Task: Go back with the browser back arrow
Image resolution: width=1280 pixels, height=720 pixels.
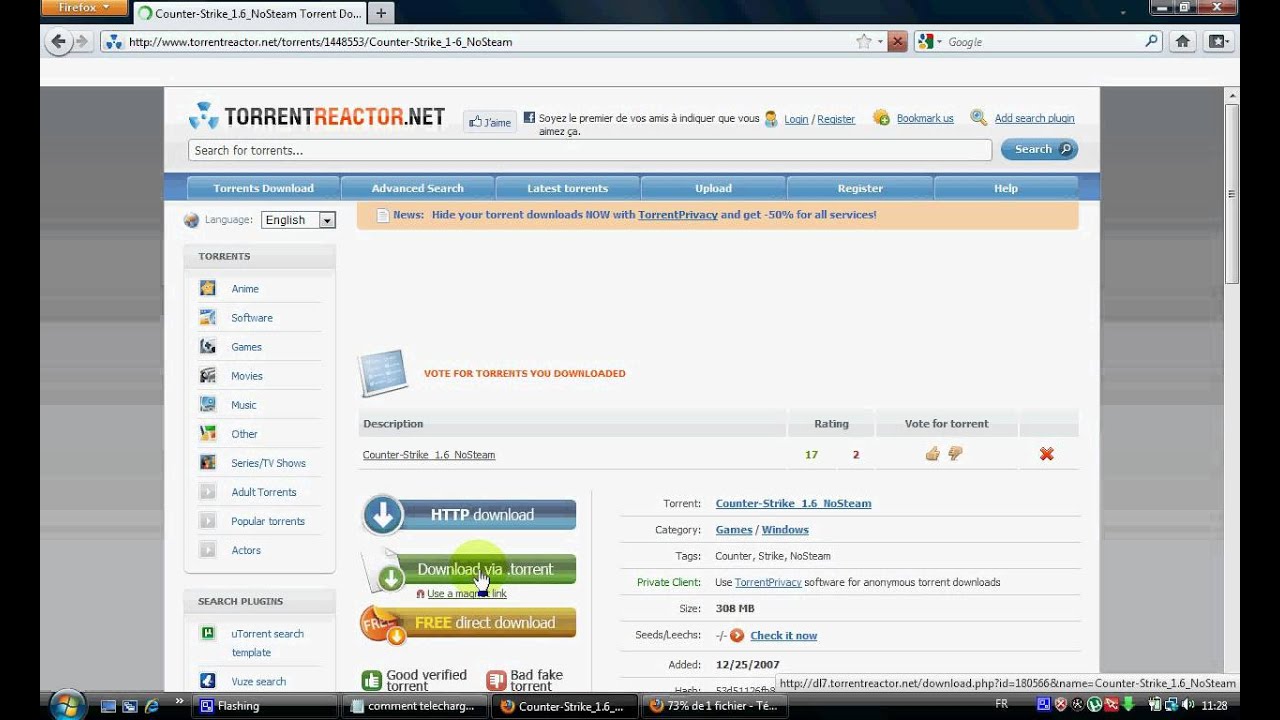Action: (x=58, y=42)
